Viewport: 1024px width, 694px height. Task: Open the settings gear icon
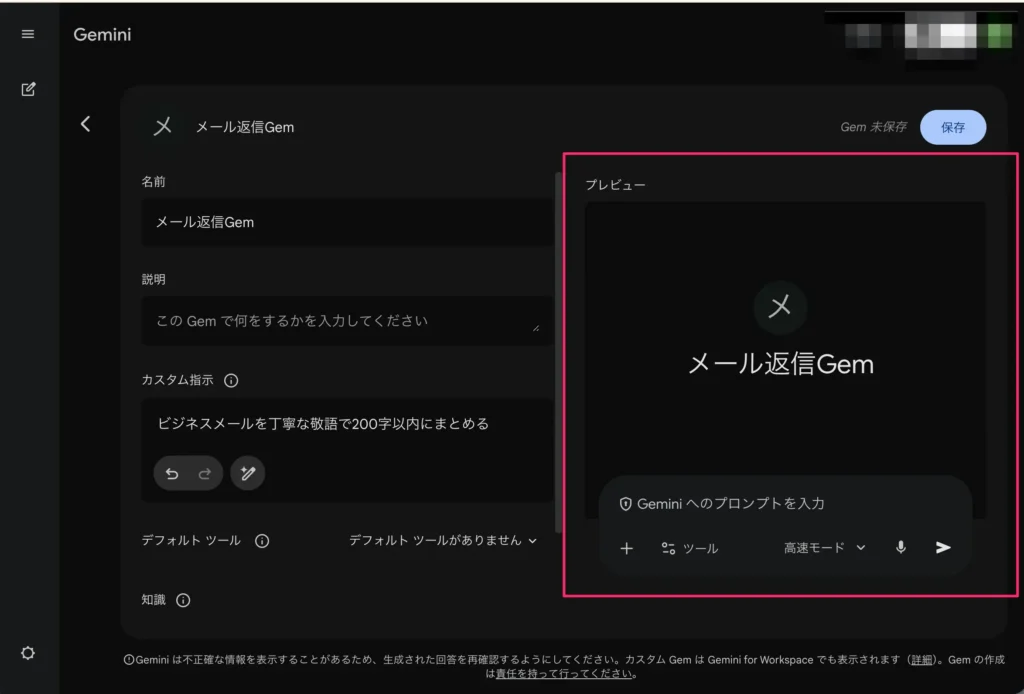click(x=27, y=653)
